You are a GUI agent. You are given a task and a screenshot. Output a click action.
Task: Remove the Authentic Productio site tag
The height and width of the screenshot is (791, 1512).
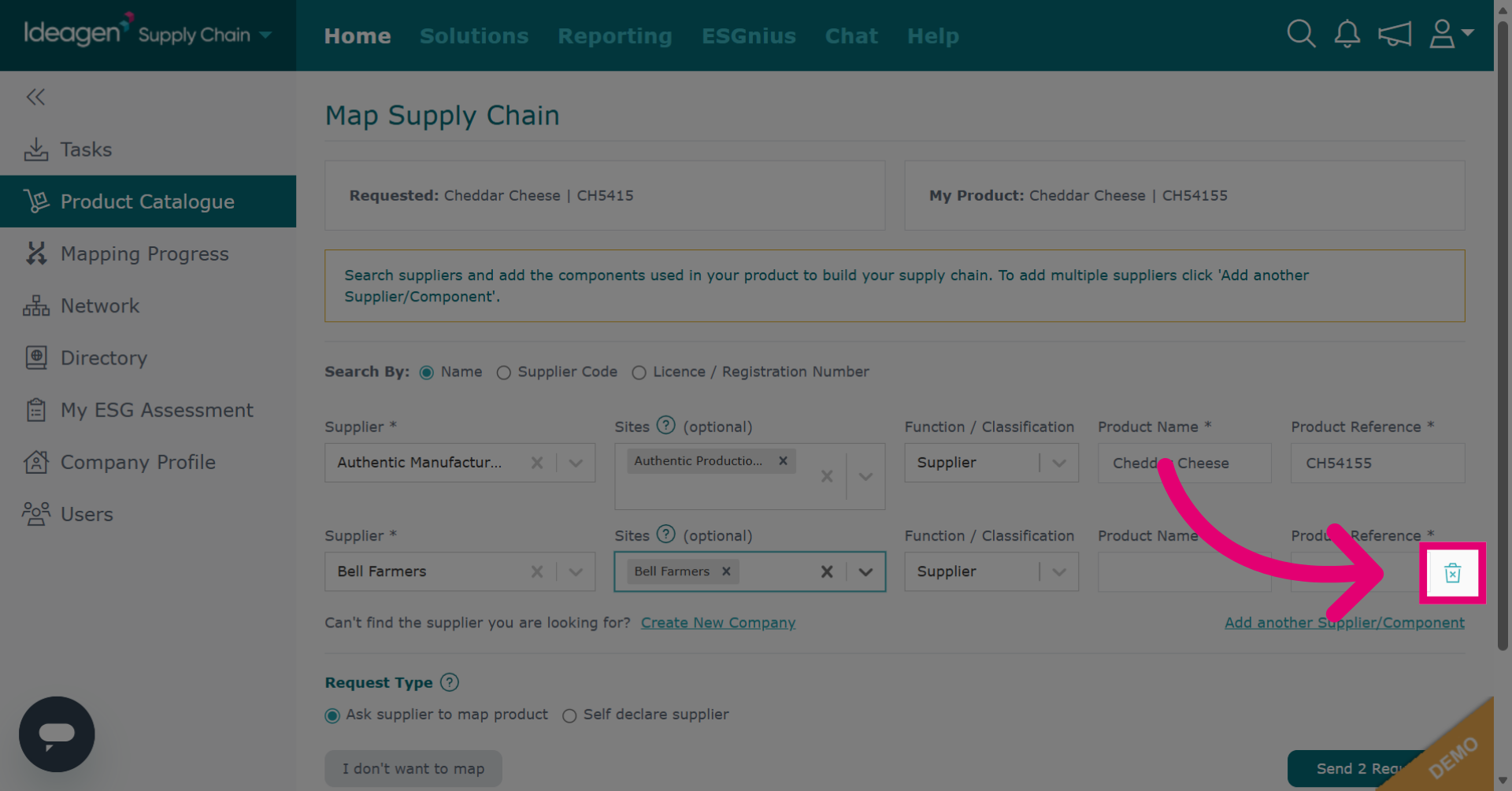783,461
